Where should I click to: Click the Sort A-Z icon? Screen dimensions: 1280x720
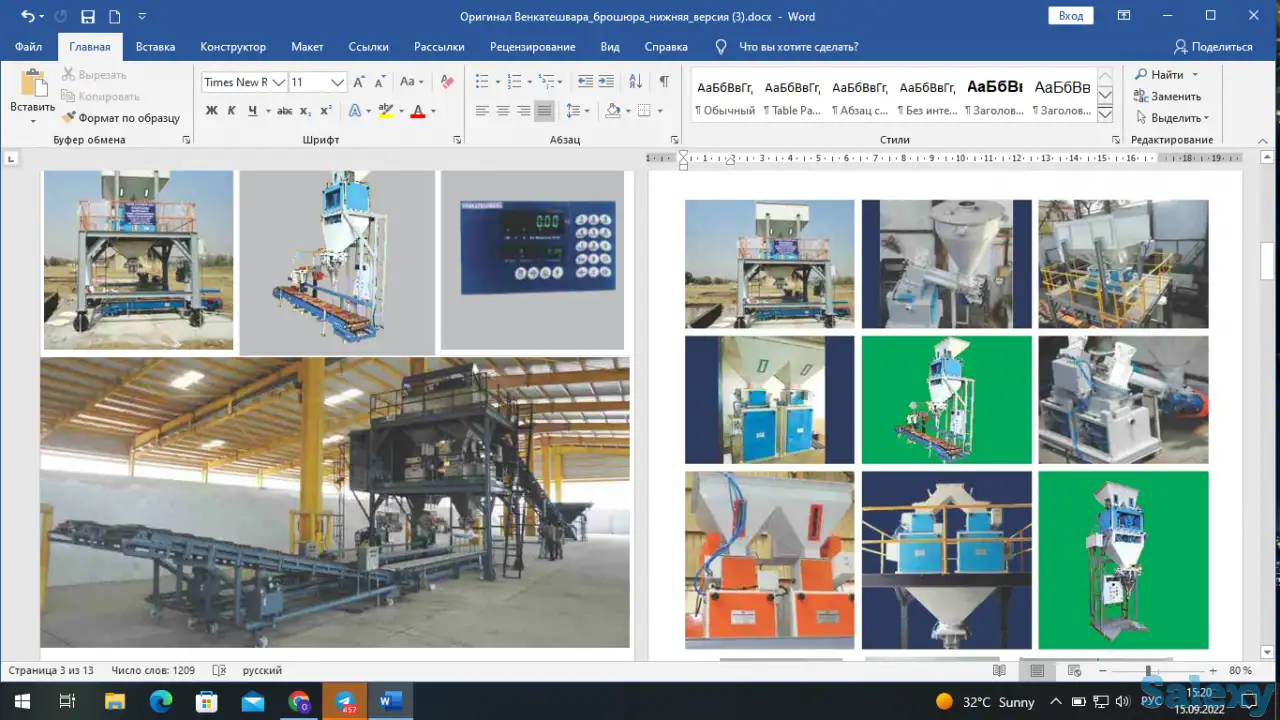coord(635,82)
